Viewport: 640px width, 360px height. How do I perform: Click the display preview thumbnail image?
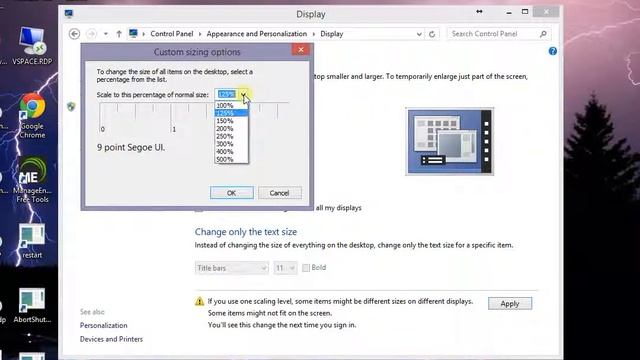[449, 142]
